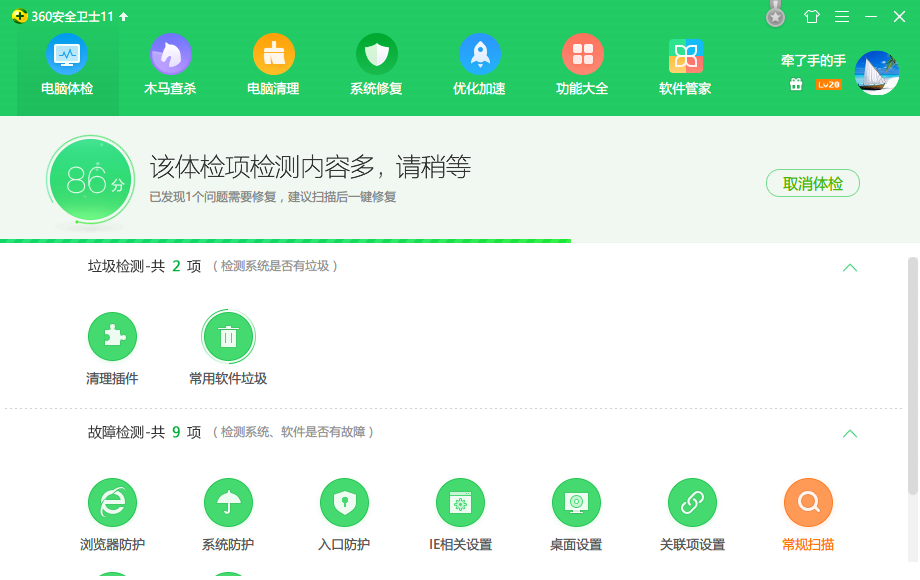Viewport: 920px width, 580px height.
Task: Click the 系统防护 umbrella icon
Action: pos(228,502)
